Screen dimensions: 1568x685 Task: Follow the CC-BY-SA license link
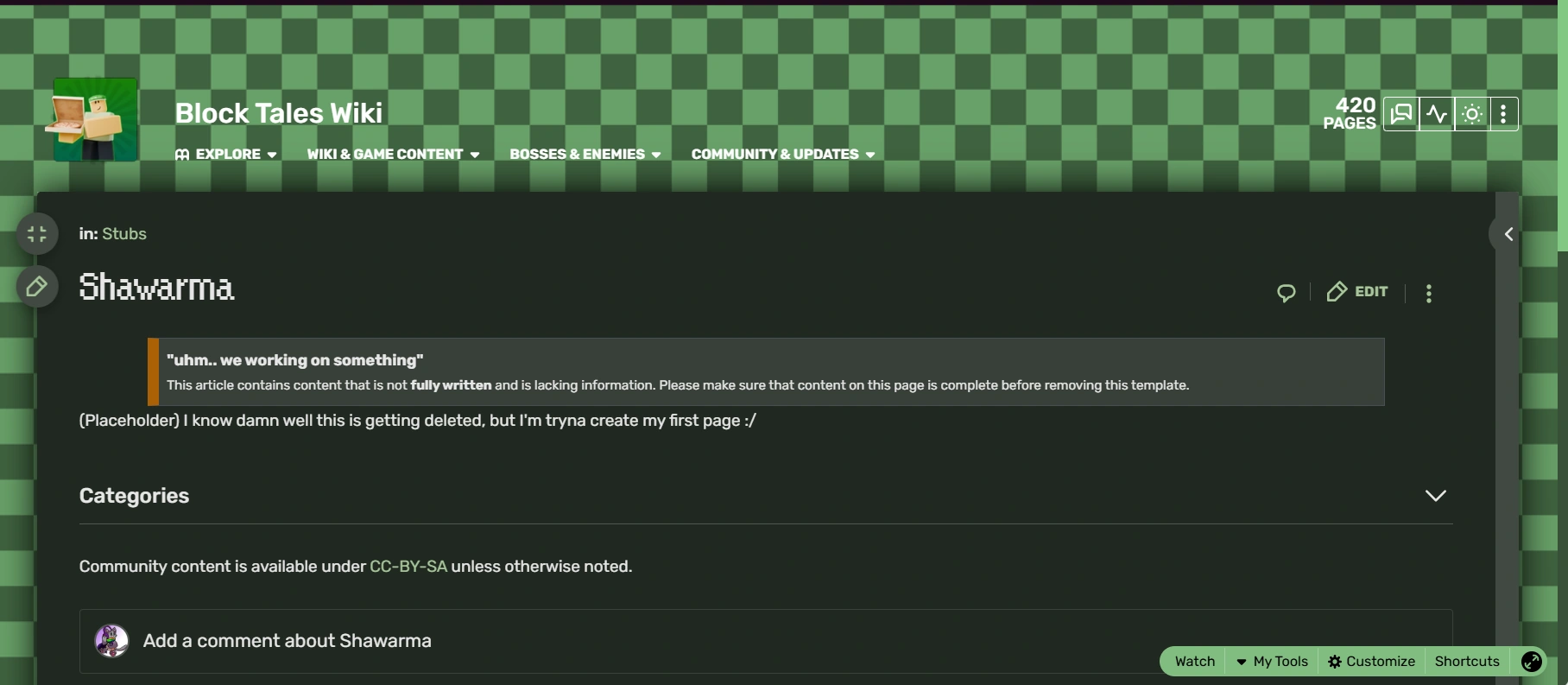point(408,567)
